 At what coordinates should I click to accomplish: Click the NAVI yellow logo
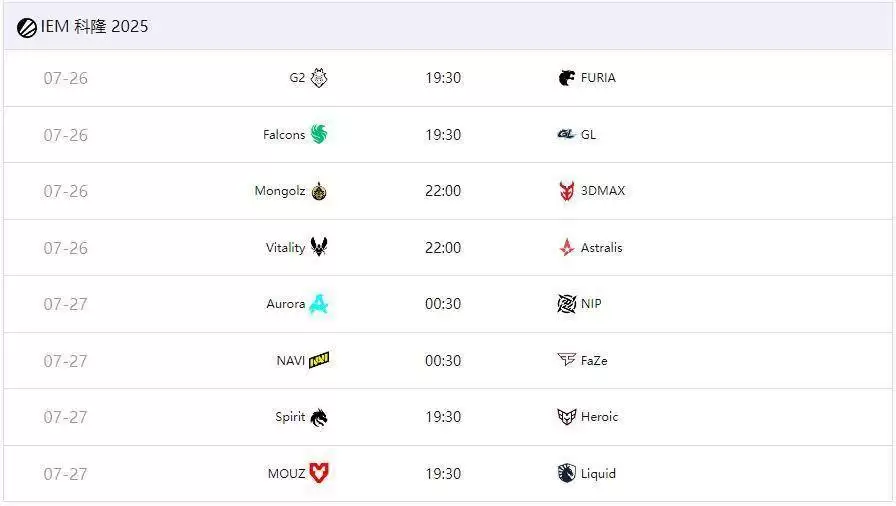(x=319, y=360)
